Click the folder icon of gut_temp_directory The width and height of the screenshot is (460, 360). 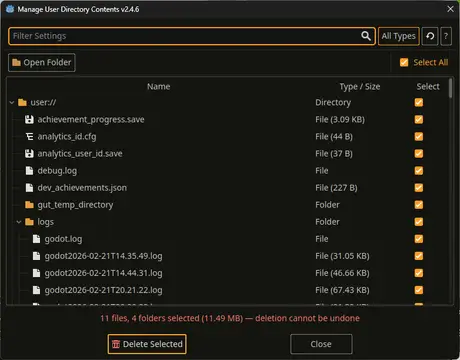pos(29,205)
